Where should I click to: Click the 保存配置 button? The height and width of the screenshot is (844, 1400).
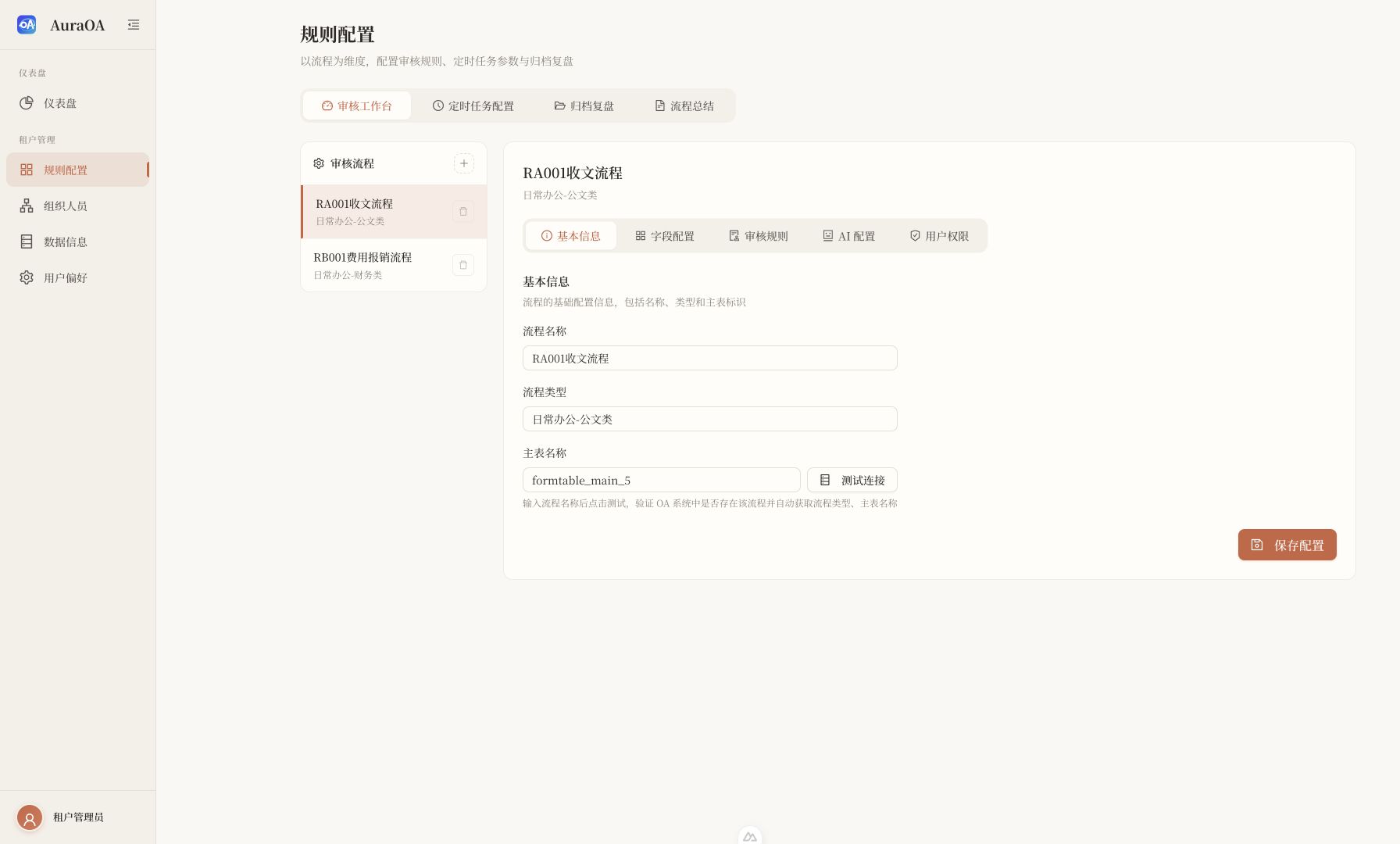[x=1287, y=545]
